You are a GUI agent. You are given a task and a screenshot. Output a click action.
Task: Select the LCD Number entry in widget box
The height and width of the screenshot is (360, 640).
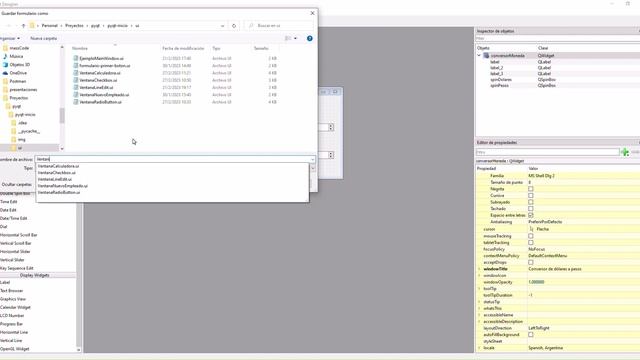pos(12,316)
